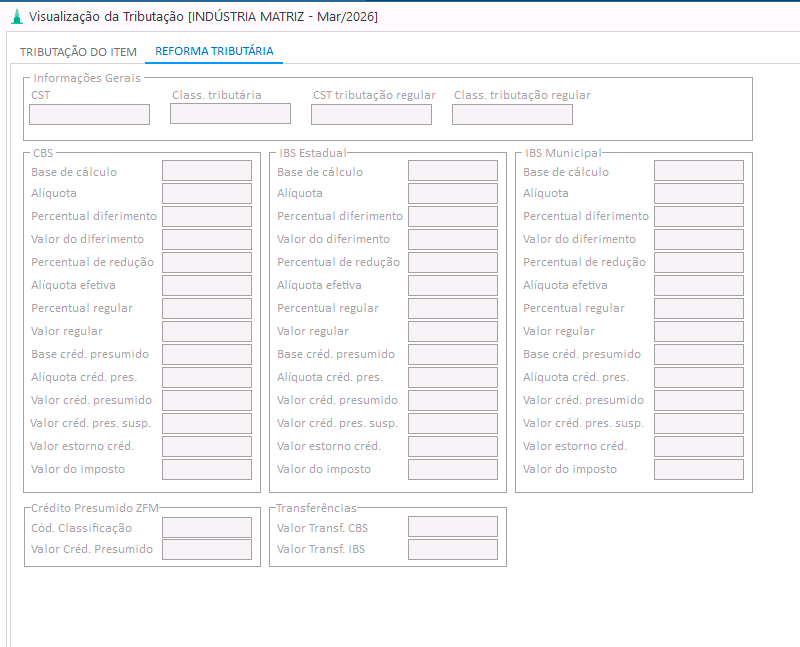Click the ZFM Valor Créd. Presumido field
Viewport: 800px width, 647px height.
click(x=207, y=550)
